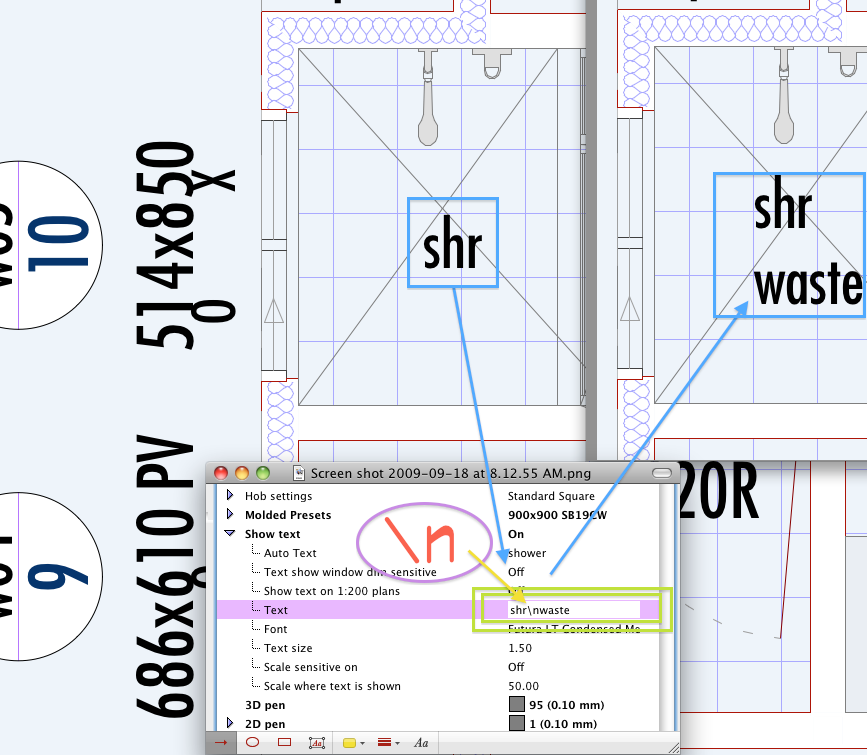867x755 pixels.
Task: Open the line thickness dropdown
Action: pyautogui.click(x=389, y=742)
